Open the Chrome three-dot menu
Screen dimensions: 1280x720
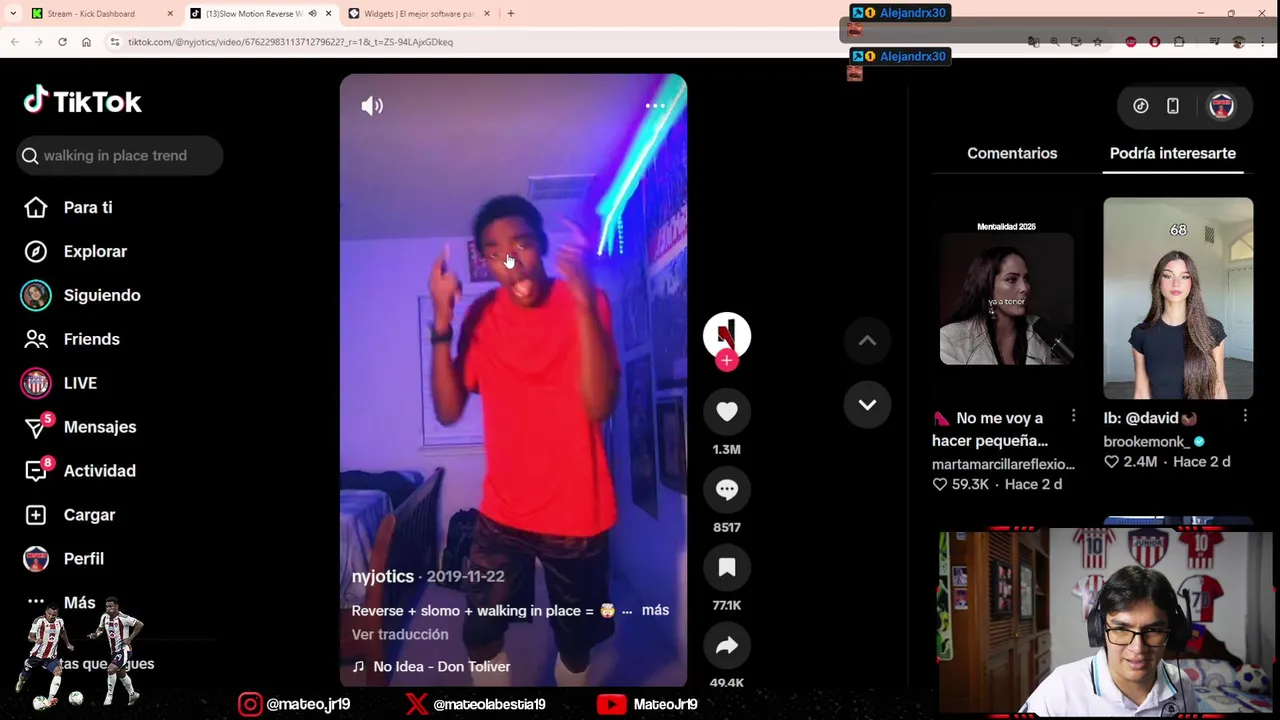click(1264, 42)
